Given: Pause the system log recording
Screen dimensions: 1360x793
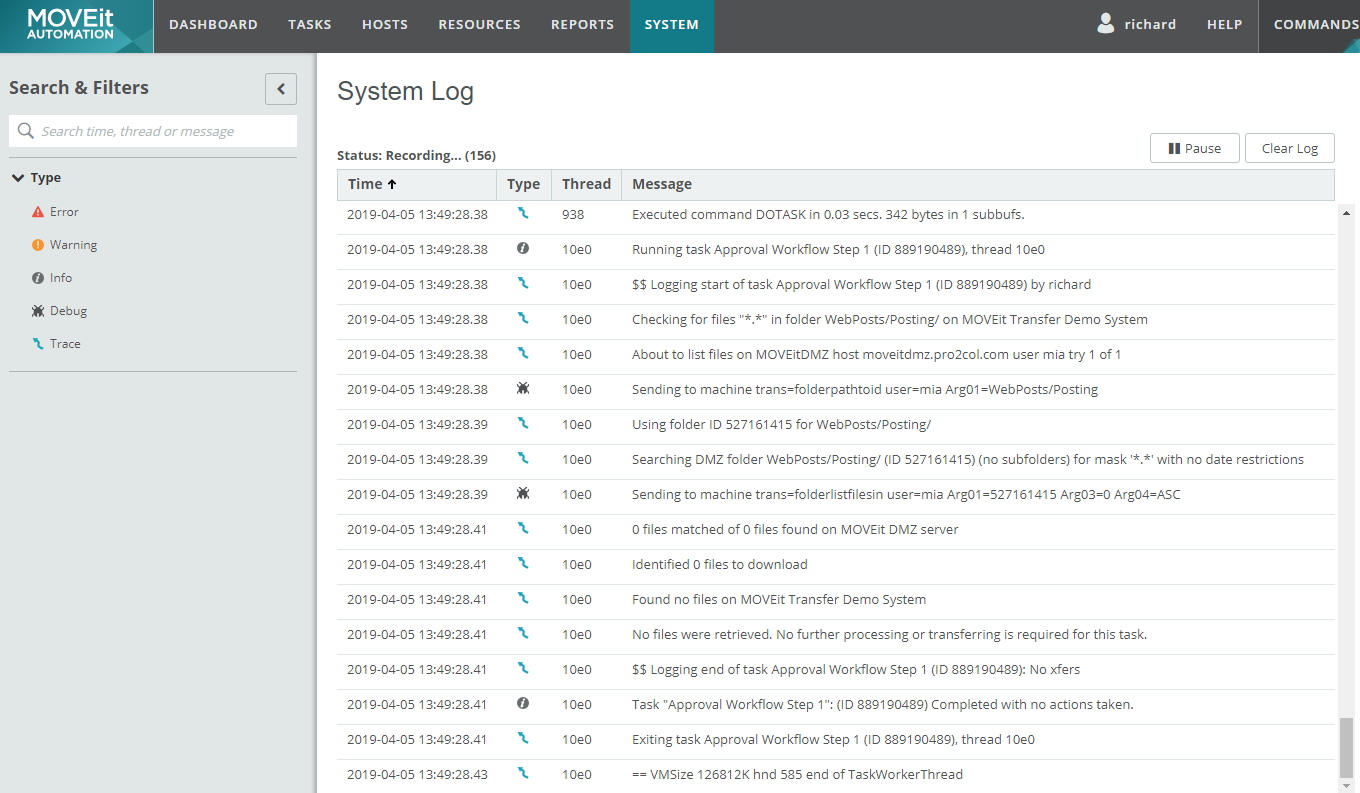Looking at the screenshot, I should coord(1195,148).
